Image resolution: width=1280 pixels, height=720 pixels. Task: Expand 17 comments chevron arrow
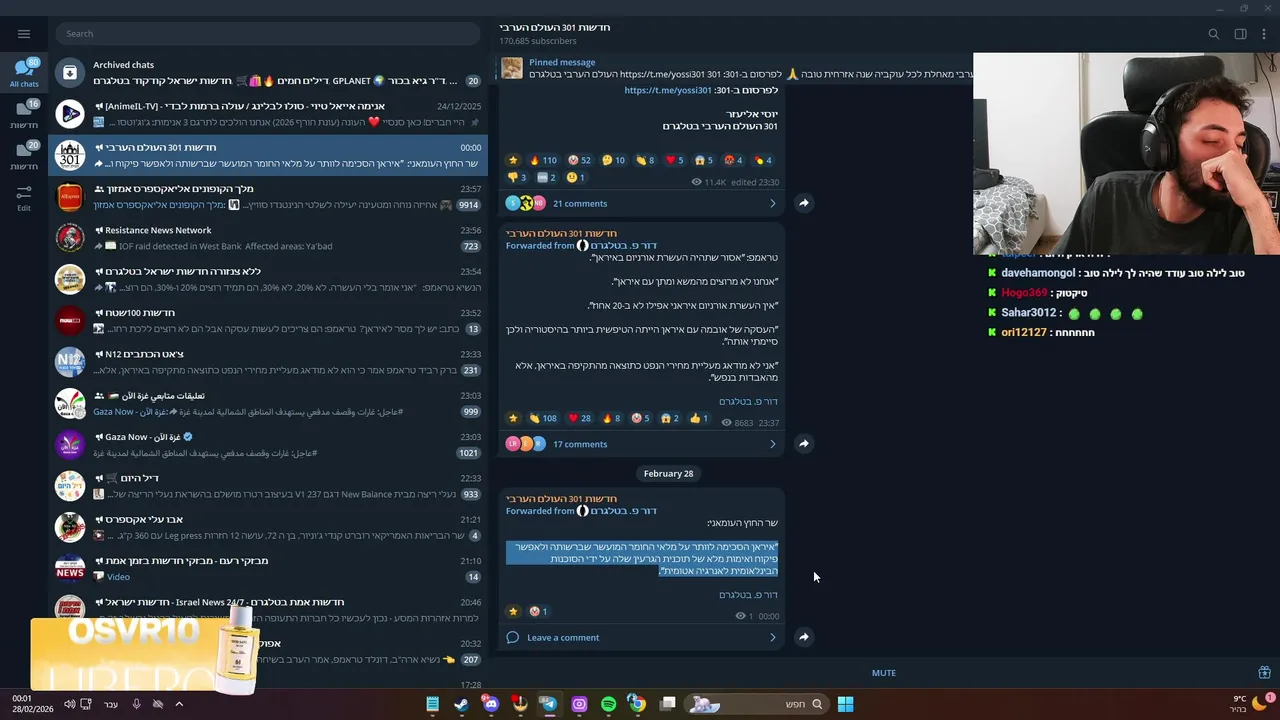pos(772,444)
